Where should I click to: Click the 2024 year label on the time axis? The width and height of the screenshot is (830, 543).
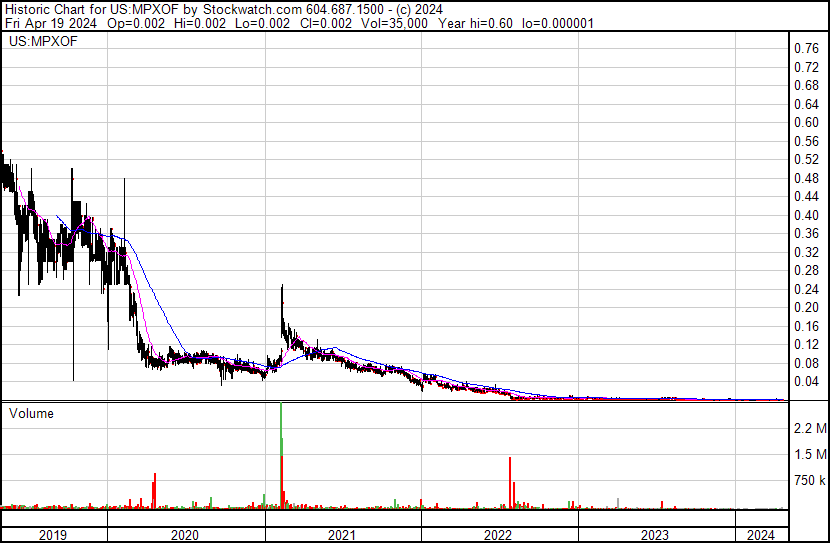pyautogui.click(x=761, y=535)
